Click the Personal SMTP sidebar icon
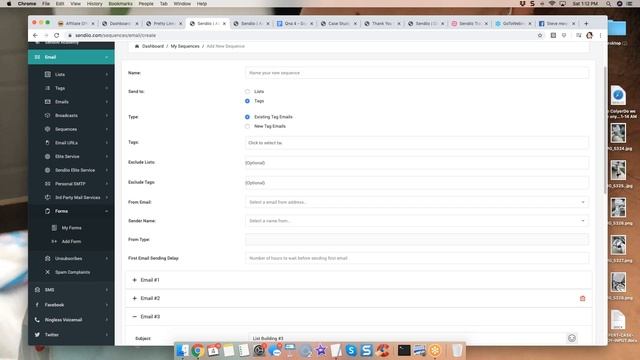The height and width of the screenshot is (360, 640). pyautogui.click(x=47, y=184)
